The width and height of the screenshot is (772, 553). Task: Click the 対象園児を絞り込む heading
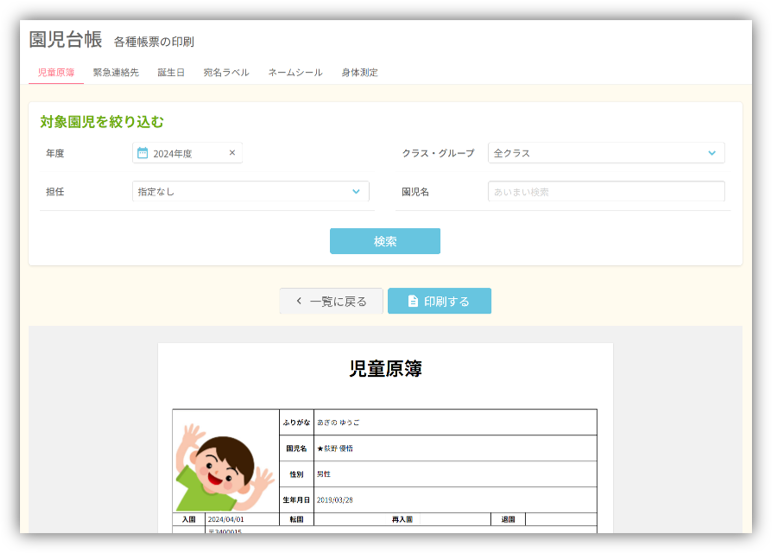point(102,122)
